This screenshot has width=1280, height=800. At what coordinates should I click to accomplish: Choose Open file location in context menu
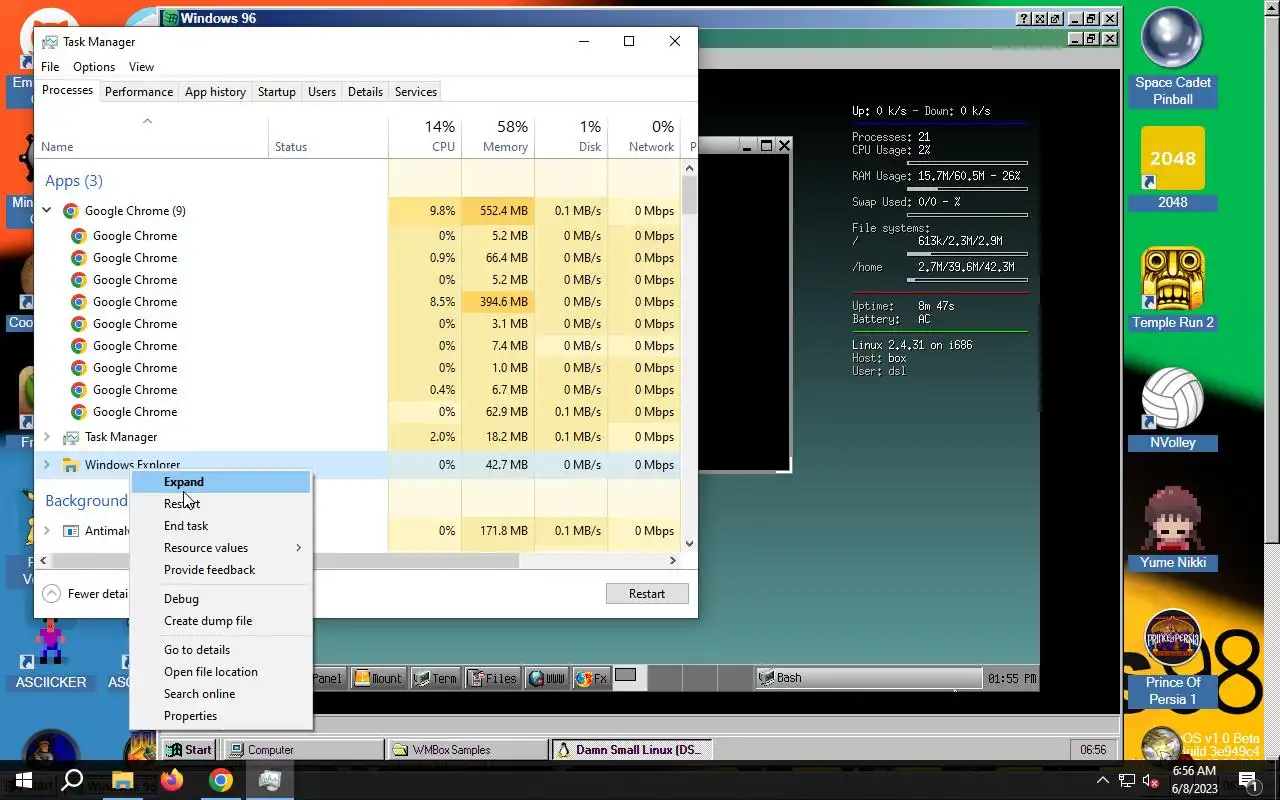[x=221, y=672]
